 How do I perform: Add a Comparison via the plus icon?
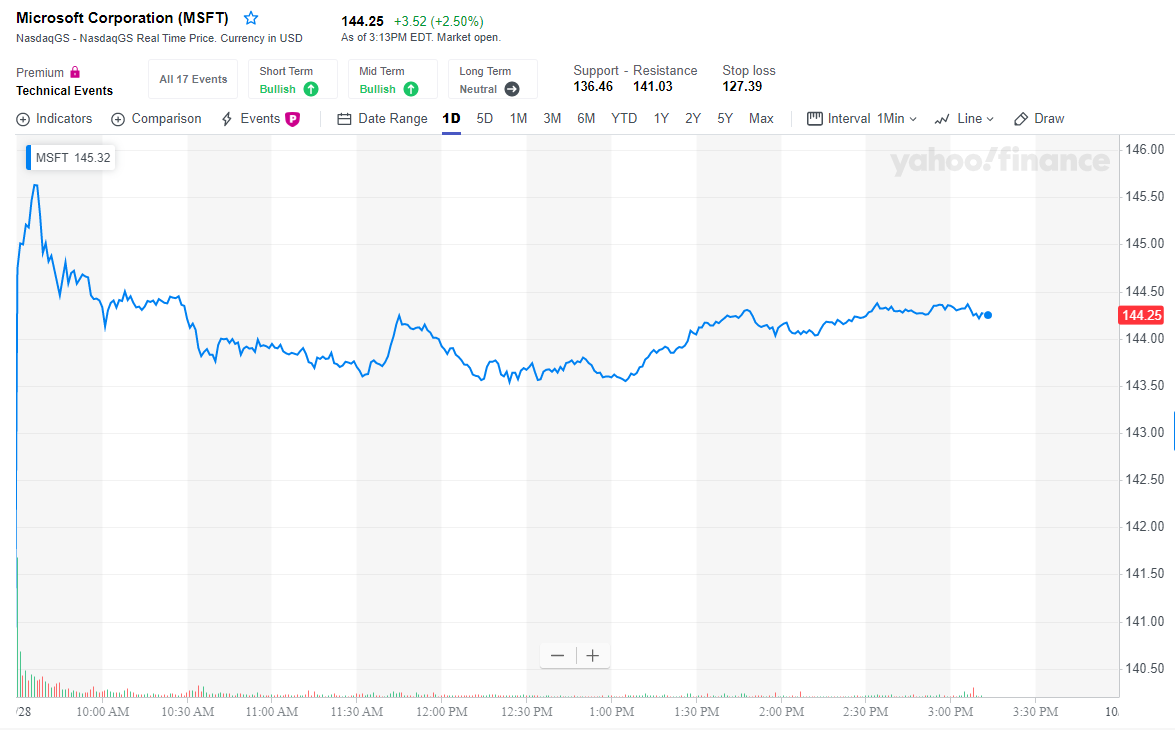tap(118, 119)
